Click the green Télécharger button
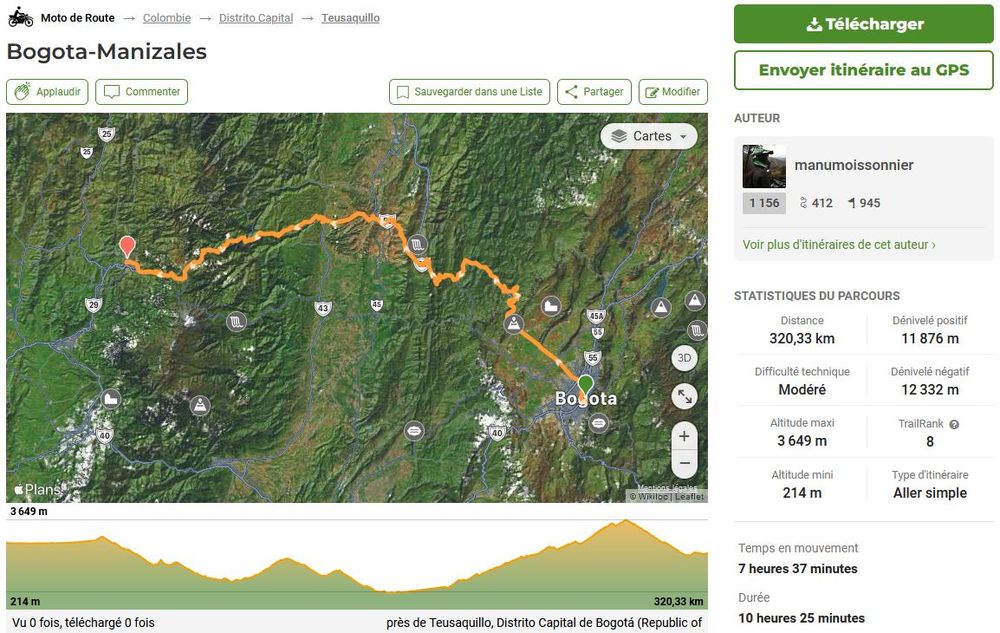1000x633 pixels. [864, 24]
